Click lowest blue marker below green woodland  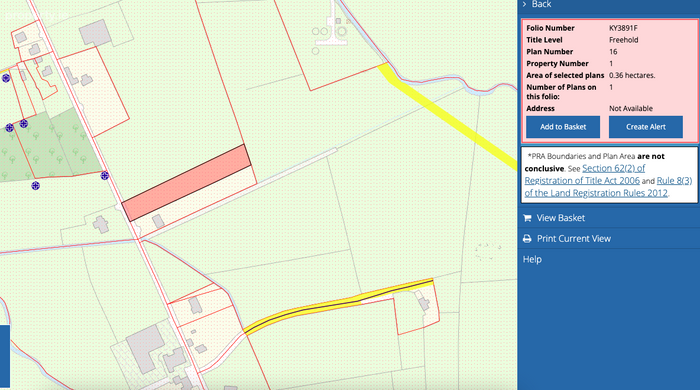(x=35, y=185)
